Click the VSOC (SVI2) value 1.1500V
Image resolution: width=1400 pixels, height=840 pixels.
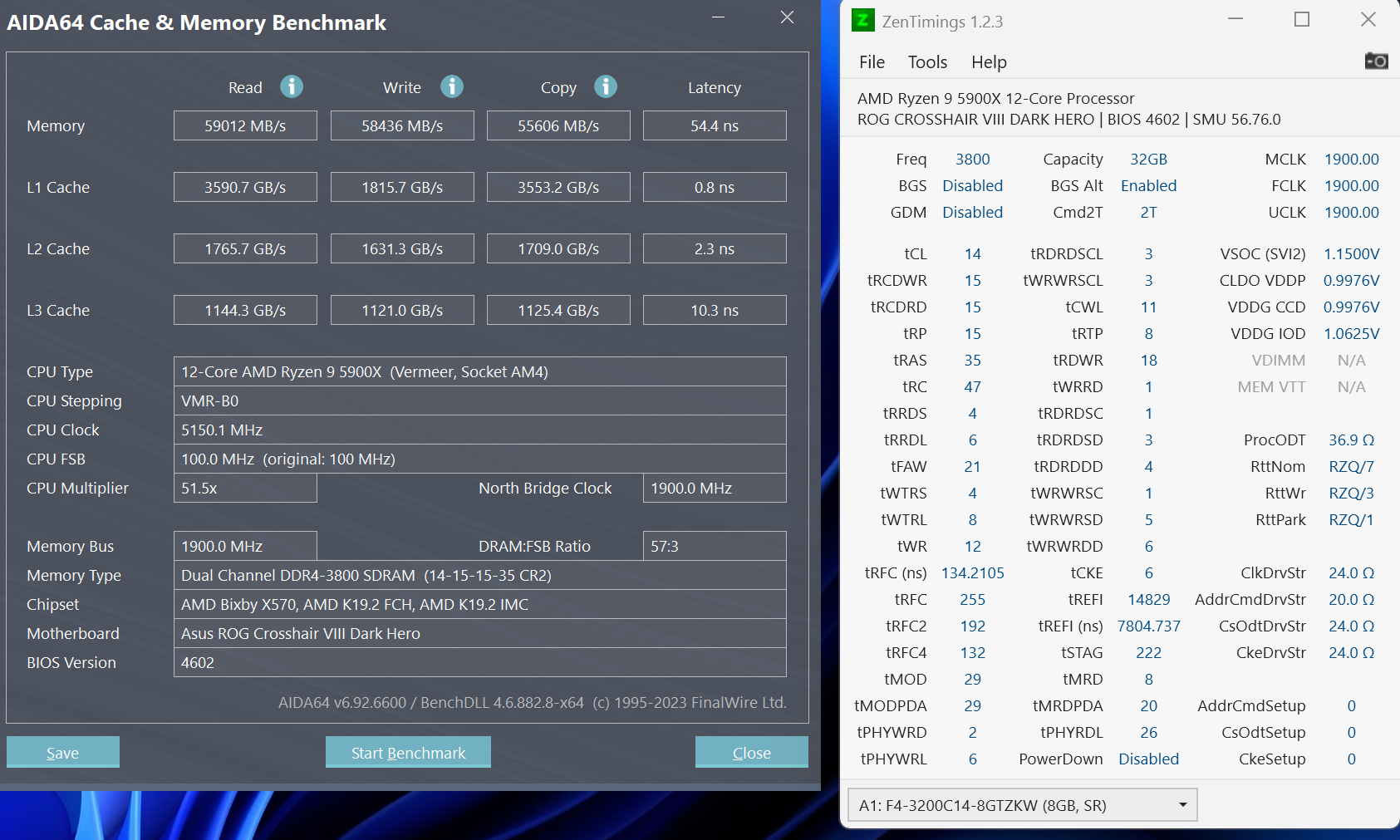coord(1351,253)
